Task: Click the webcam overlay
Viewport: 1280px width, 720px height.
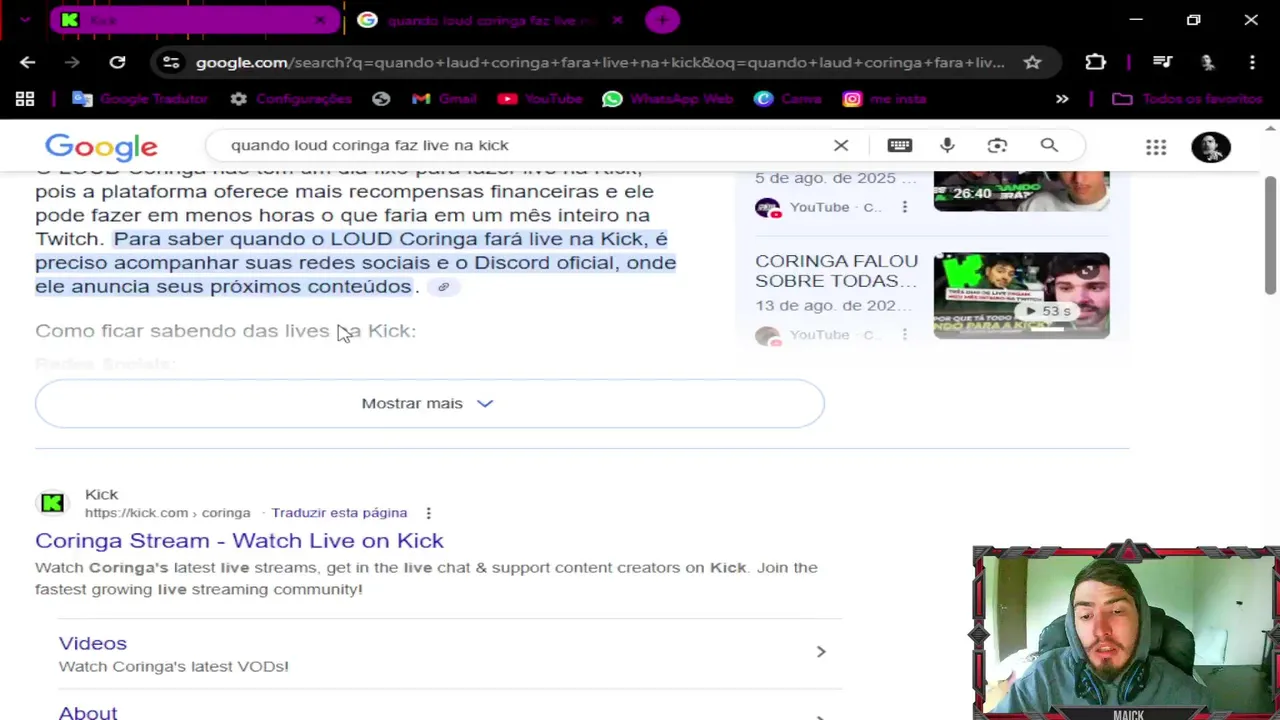Action: click(1126, 632)
